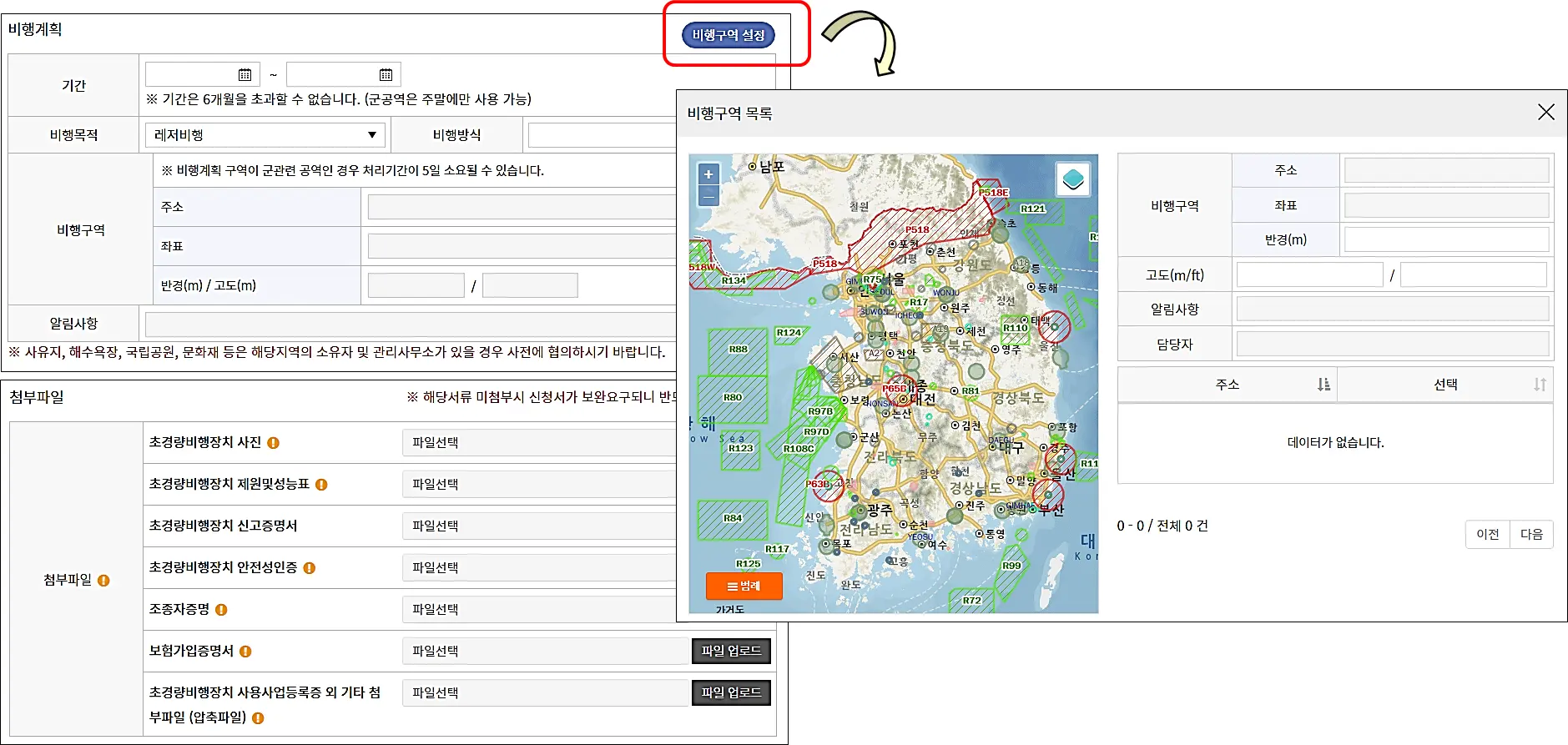Select file for 초경량비행장치 제원및성능표
Image resolution: width=1568 pixels, height=745 pixels.
[x=539, y=484]
